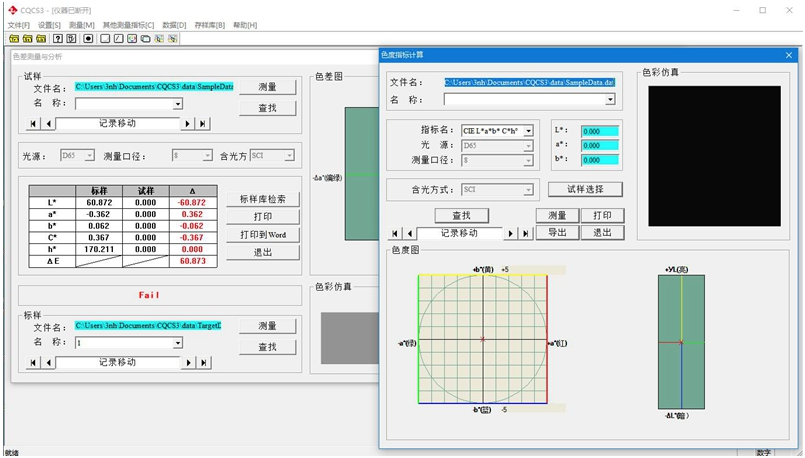Screen dimensions: 805x458
Task: Open the 其他测量指标[C] menu
Action: 128,24
